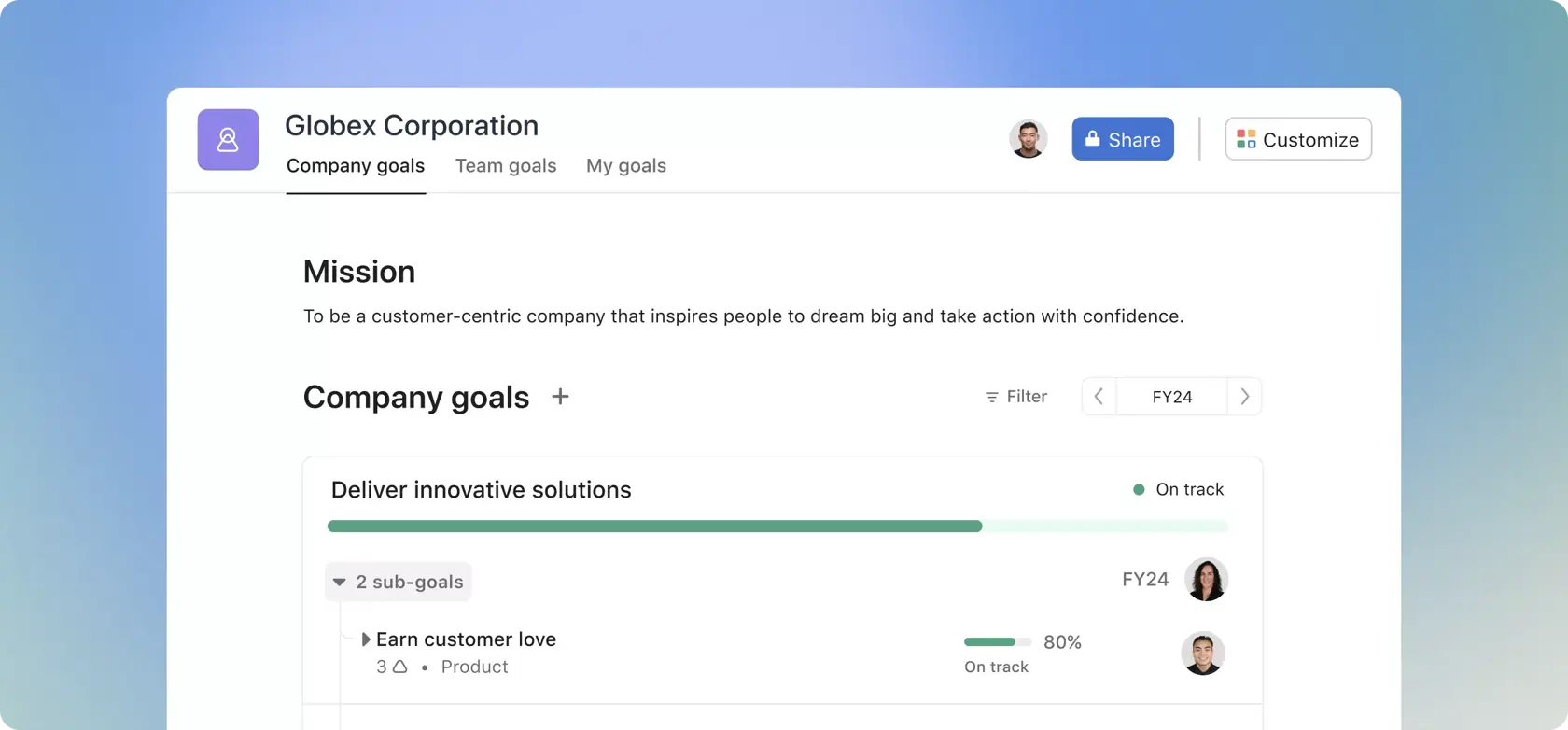Image resolution: width=1568 pixels, height=730 pixels.
Task: Toggle the On track status label open
Action: [x=1189, y=488]
